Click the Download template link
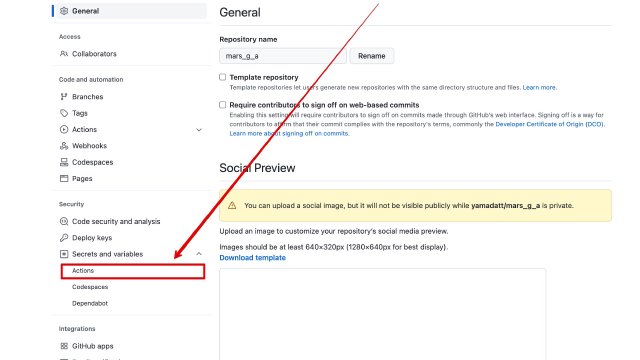Viewport: 640px width, 360px height. coord(252,258)
